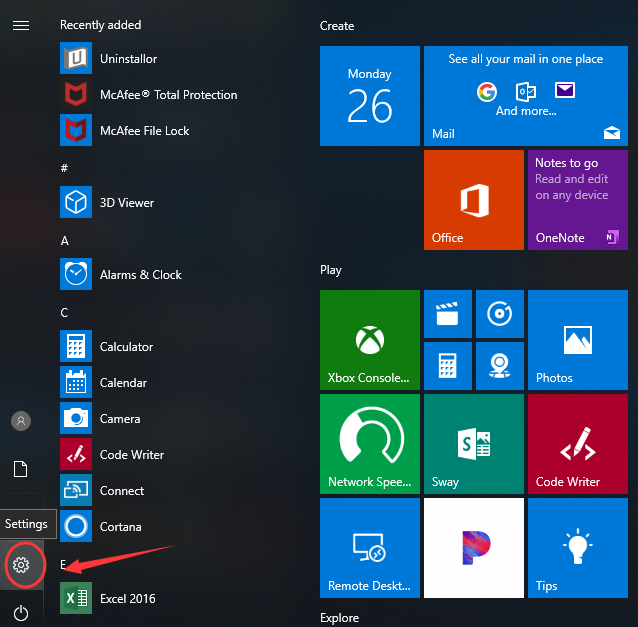
Task: Open the Xbox Console tile
Action: tap(370, 340)
